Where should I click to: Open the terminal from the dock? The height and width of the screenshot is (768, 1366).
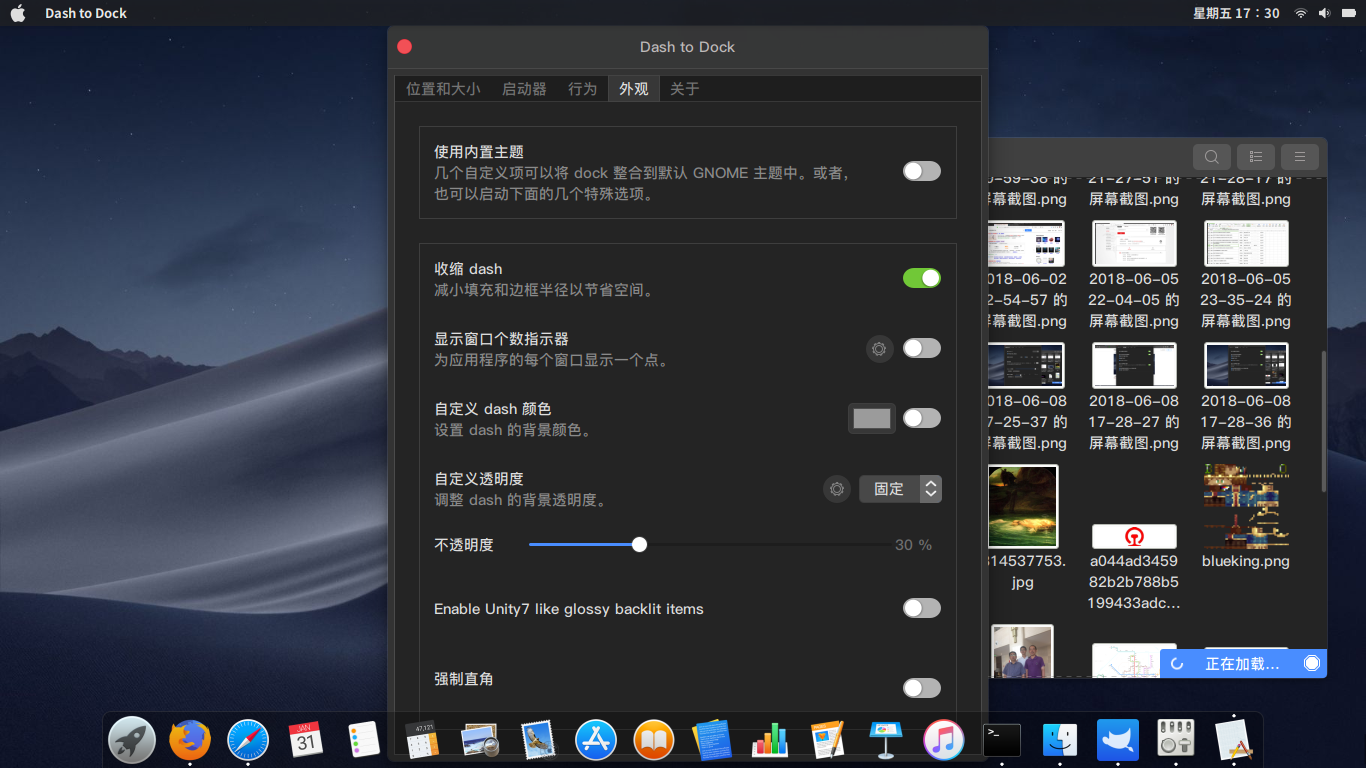coord(1001,740)
